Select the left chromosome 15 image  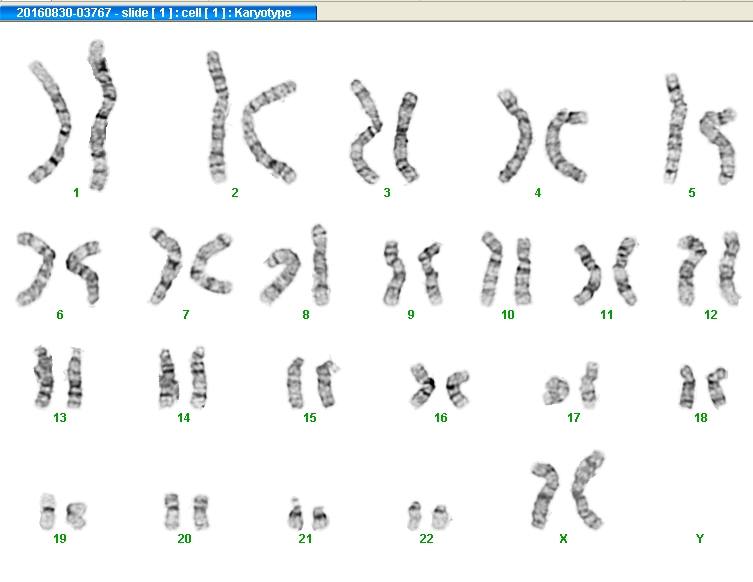point(295,383)
